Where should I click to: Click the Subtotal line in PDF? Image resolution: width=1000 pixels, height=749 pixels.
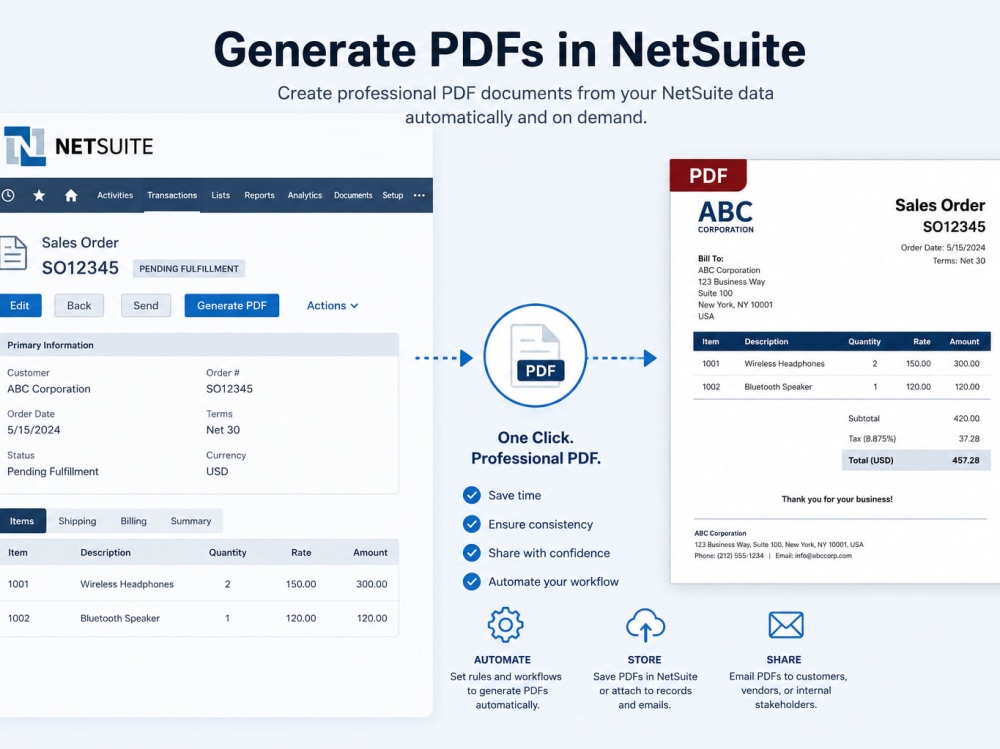(913, 419)
